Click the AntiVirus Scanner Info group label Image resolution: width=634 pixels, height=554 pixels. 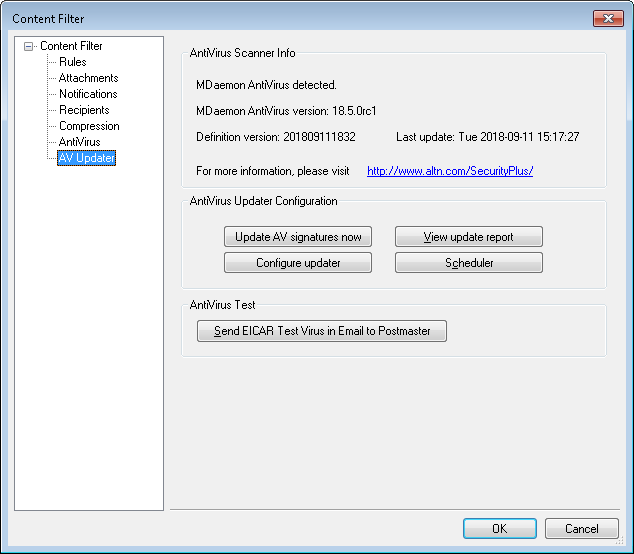coord(242,53)
